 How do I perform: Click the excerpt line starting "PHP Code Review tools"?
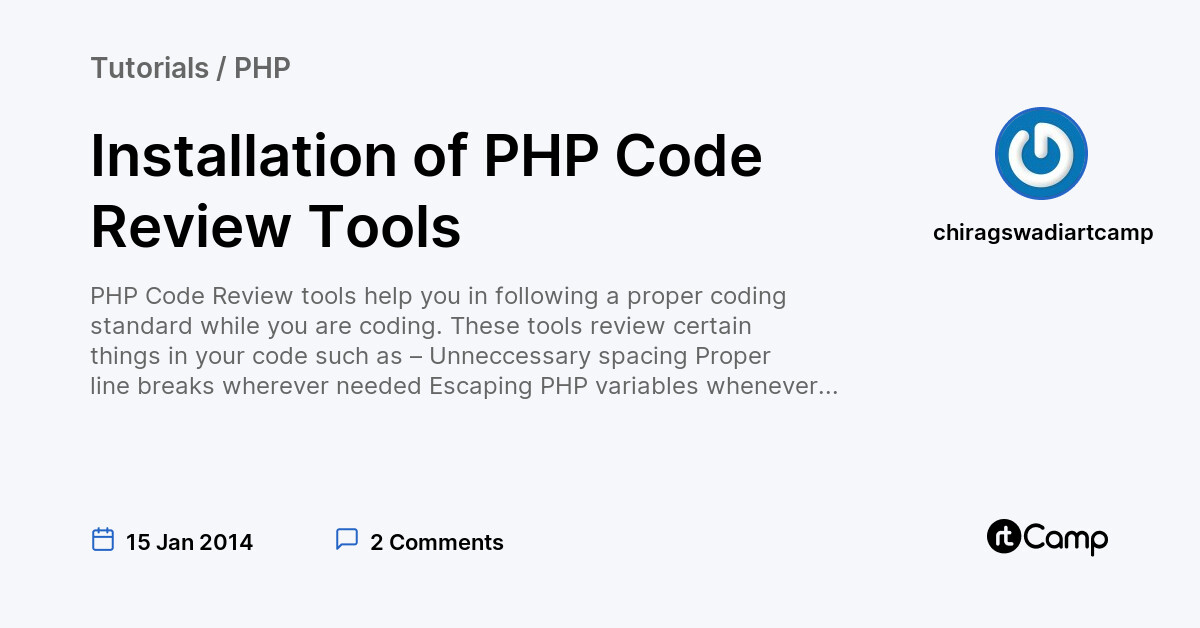click(x=438, y=297)
